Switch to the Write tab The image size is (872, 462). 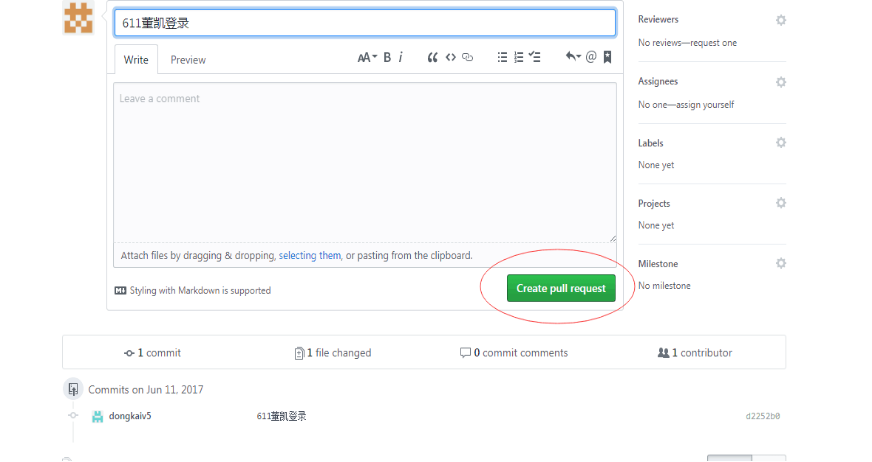[x=136, y=59]
